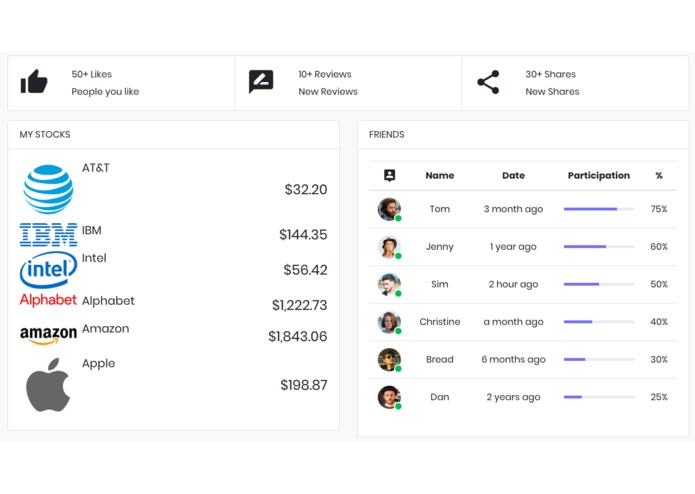This screenshot has height=494, width=695.
Task: Select the Apple stock name
Action: [98, 364]
